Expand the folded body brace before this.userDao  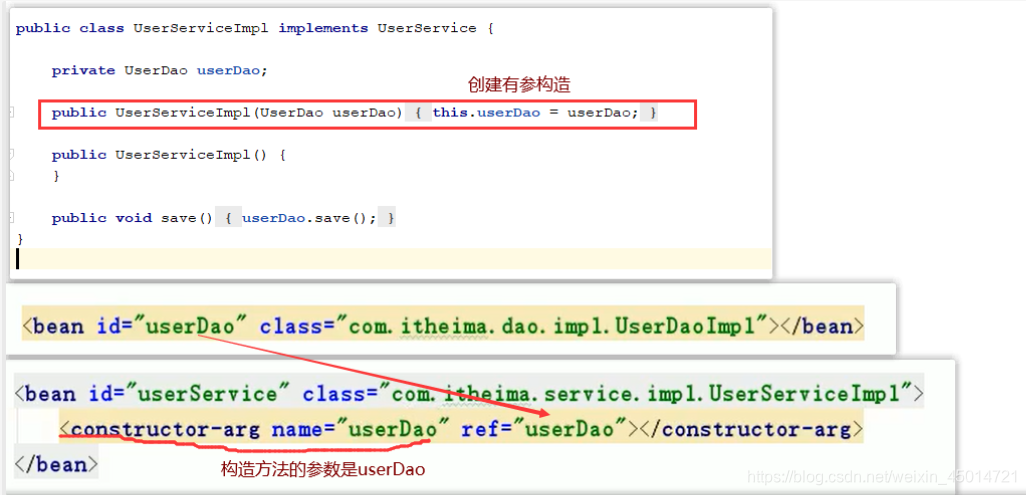(x=419, y=113)
